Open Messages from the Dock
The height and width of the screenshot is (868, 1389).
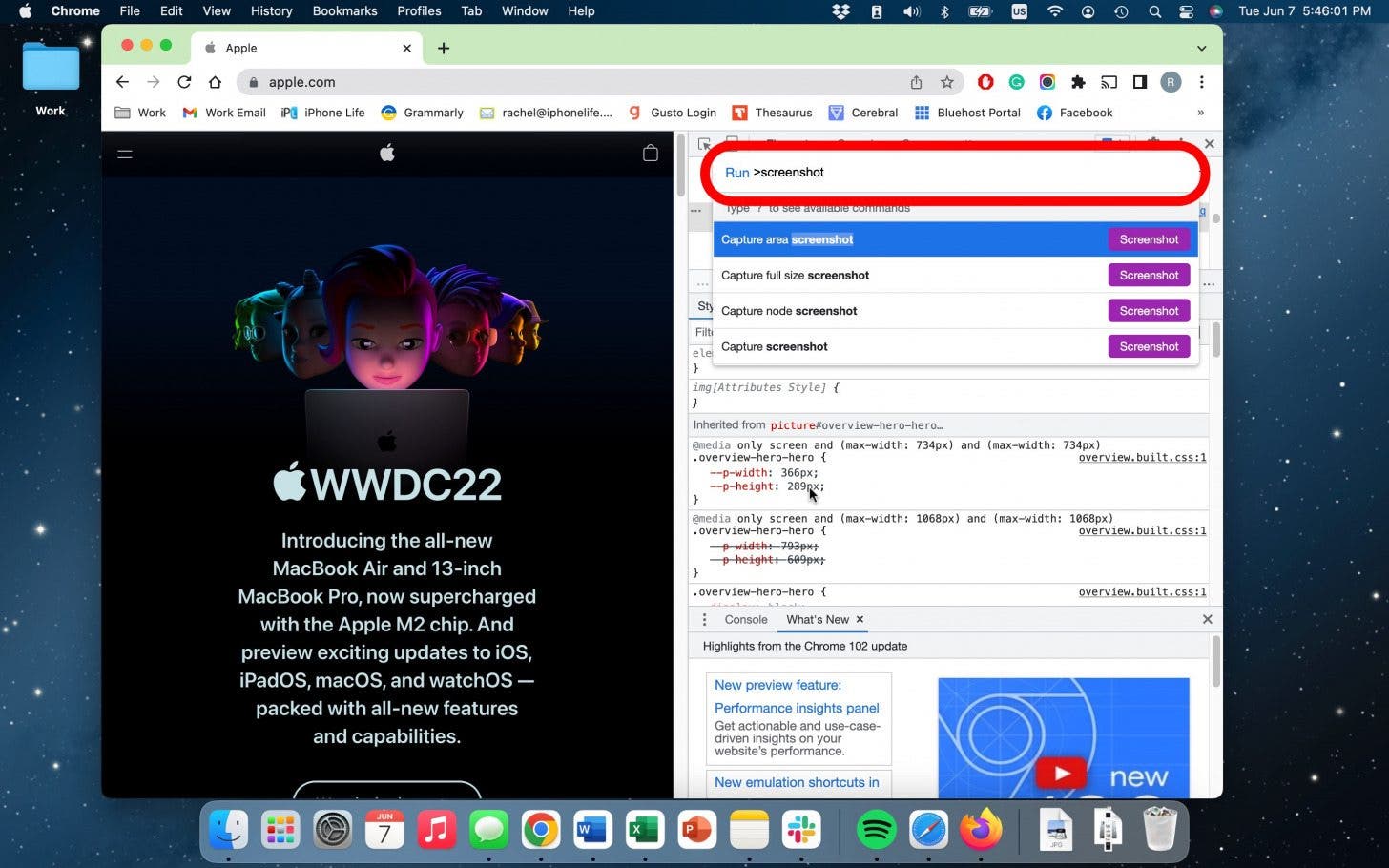point(488,830)
